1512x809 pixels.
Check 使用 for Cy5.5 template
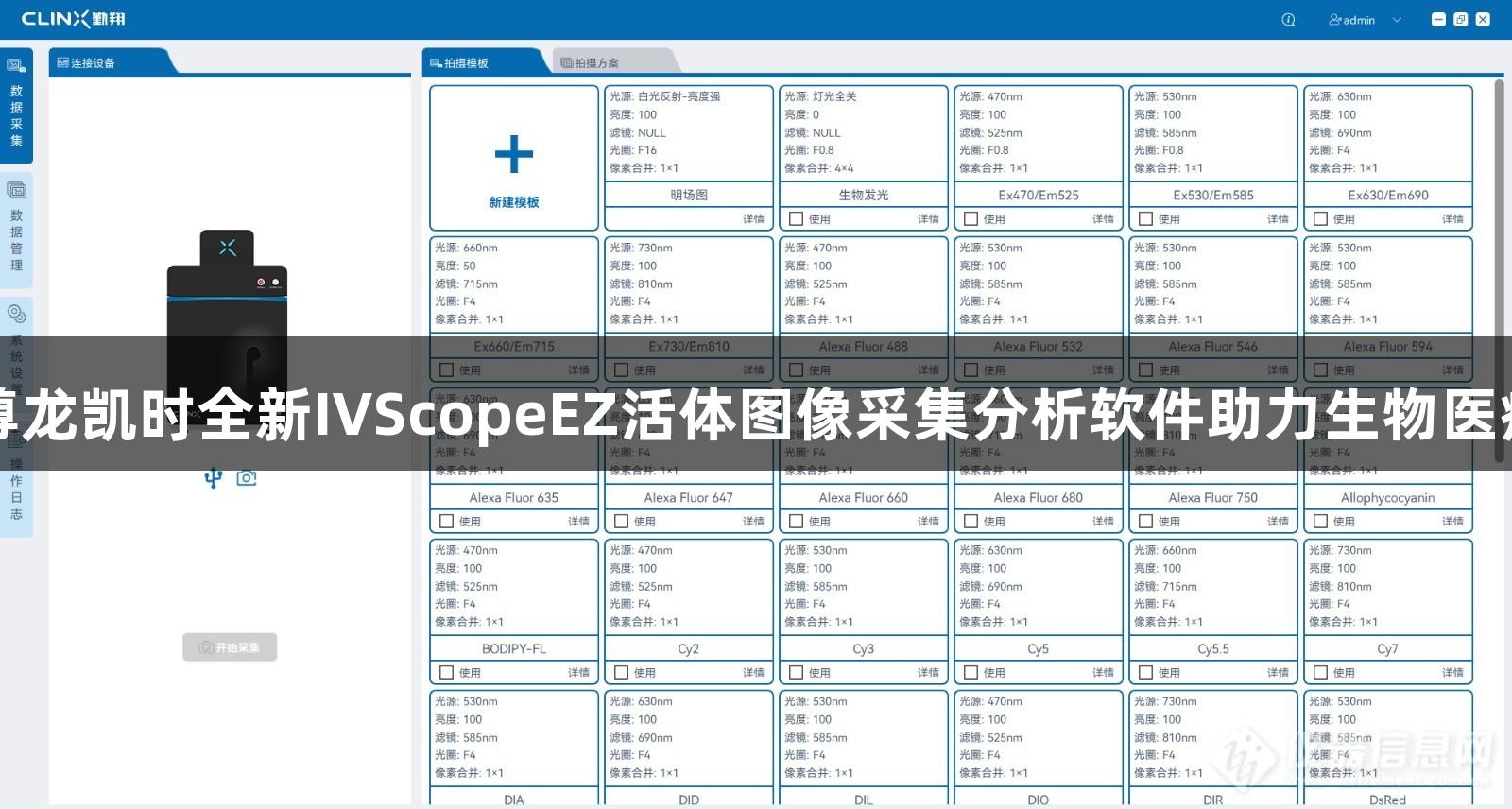[x=1146, y=673]
